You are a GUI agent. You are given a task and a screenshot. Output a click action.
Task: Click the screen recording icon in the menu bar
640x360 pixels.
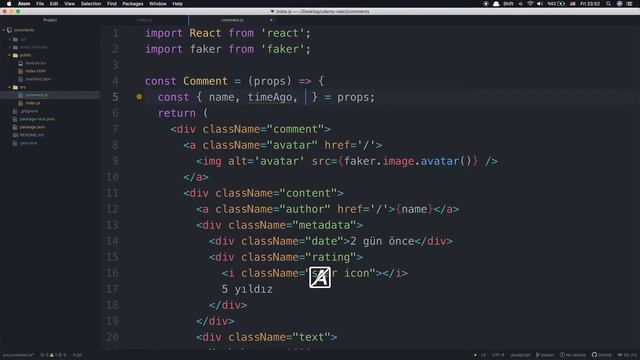(x=486, y=4)
